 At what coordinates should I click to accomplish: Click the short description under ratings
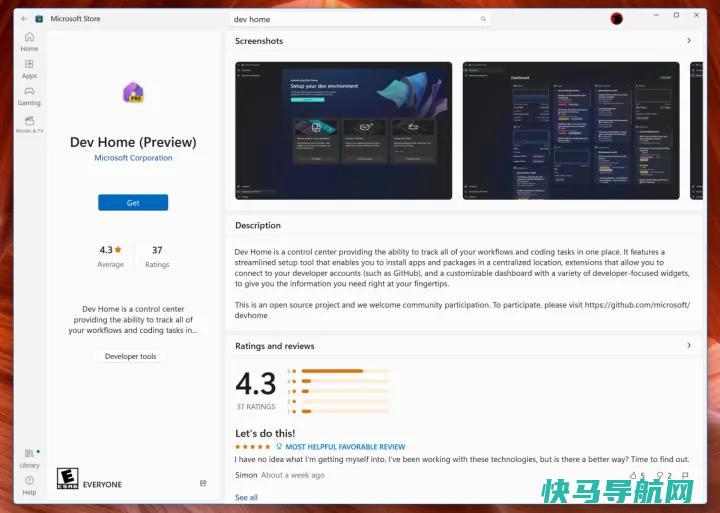[x=133, y=320]
